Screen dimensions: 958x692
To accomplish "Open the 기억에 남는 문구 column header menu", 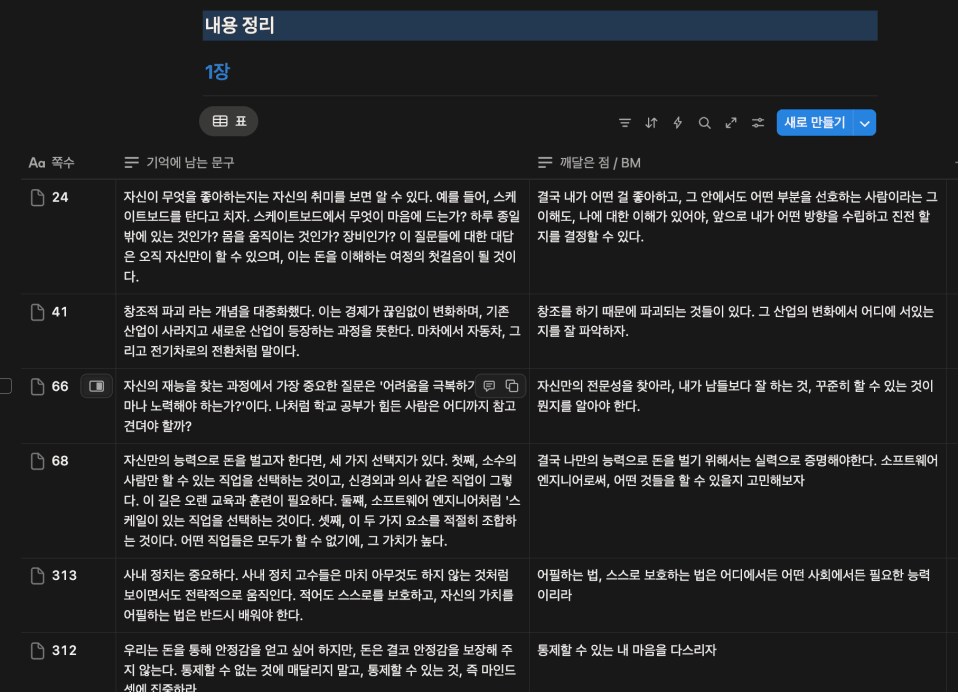I will (x=190, y=162).
